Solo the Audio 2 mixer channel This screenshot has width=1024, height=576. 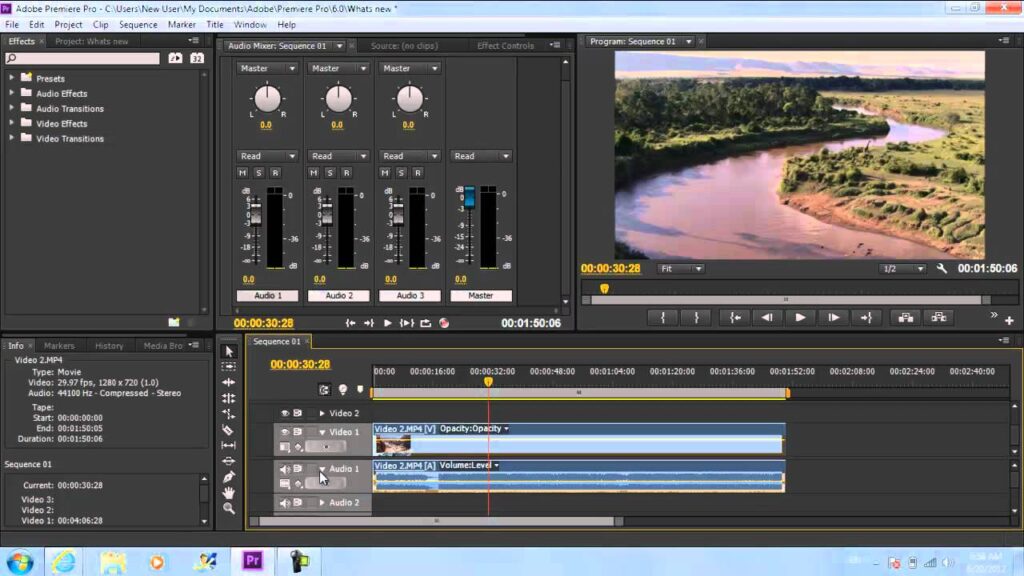pyautogui.click(x=330, y=172)
